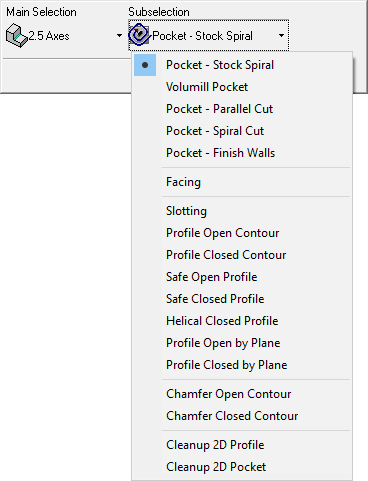The image size is (368, 481).
Task: Select the checked Pocket - Stock Spiral bullet
Action: (x=145, y=65)
